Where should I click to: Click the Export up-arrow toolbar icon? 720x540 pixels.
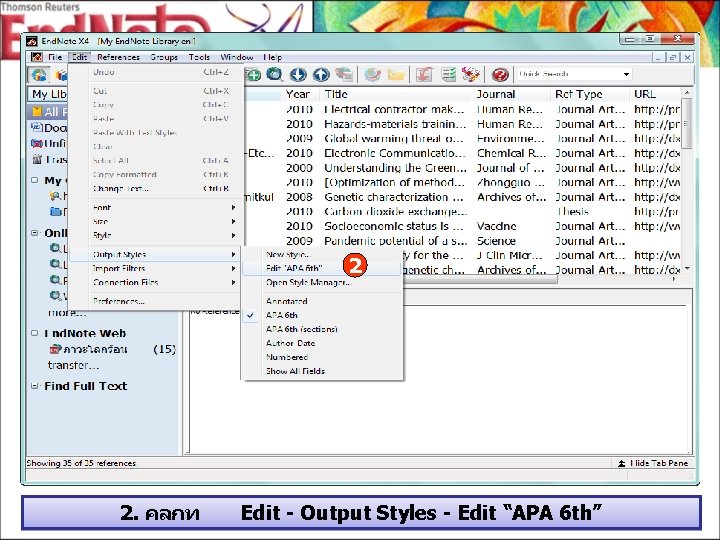point(321,74)
